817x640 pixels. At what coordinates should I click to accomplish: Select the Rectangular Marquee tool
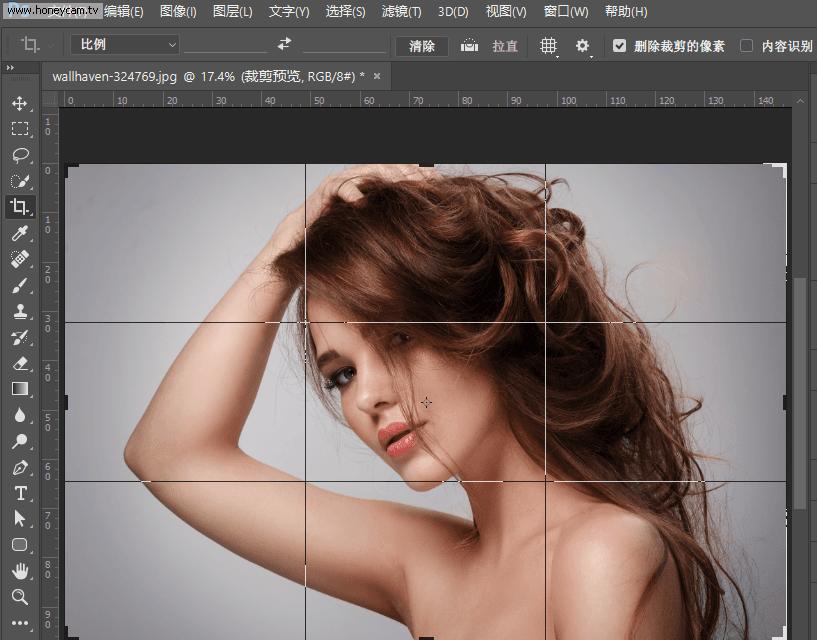coord(19,129)
